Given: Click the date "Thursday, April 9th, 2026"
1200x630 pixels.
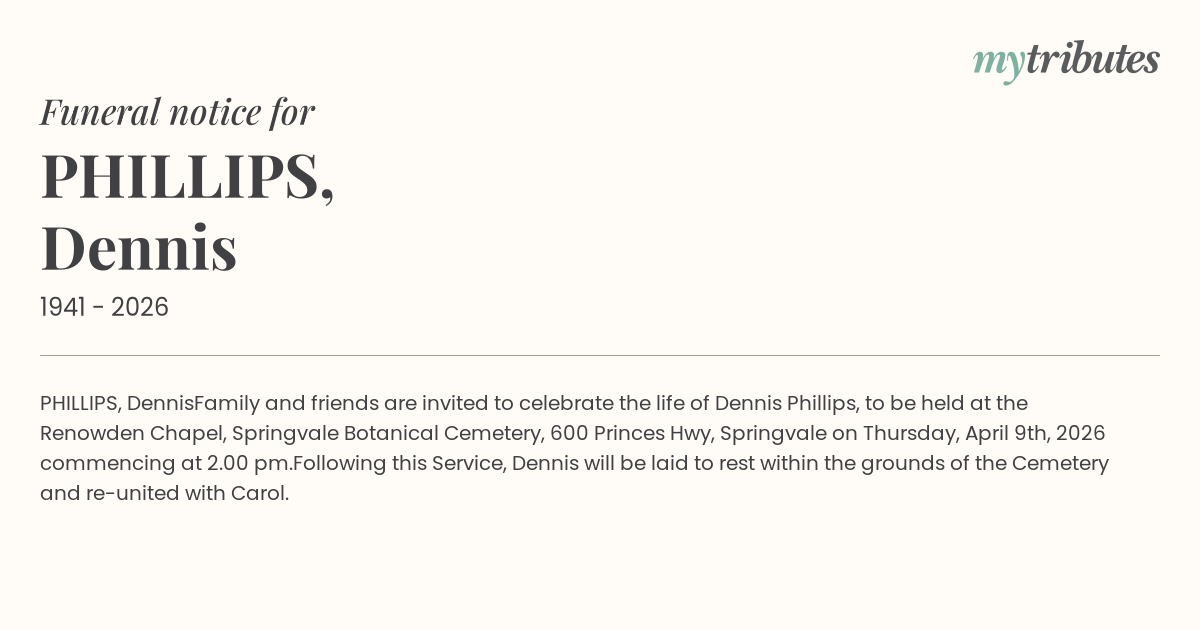Looking at the screenshot, I should click(984, 433).
